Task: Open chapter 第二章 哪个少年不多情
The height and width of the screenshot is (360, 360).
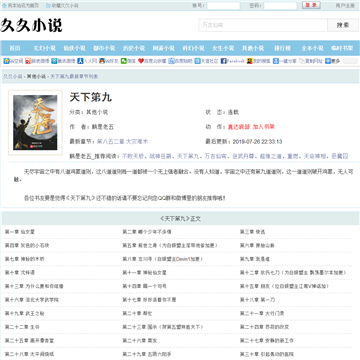Action: (x=147, y=232)
